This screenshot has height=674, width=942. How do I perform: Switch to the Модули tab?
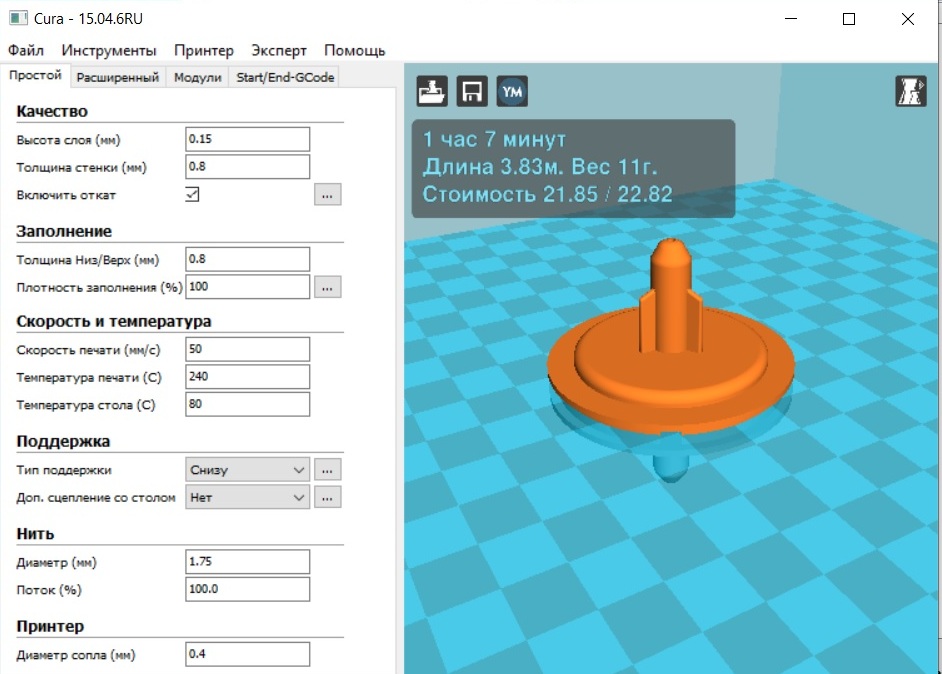[198, 77]
